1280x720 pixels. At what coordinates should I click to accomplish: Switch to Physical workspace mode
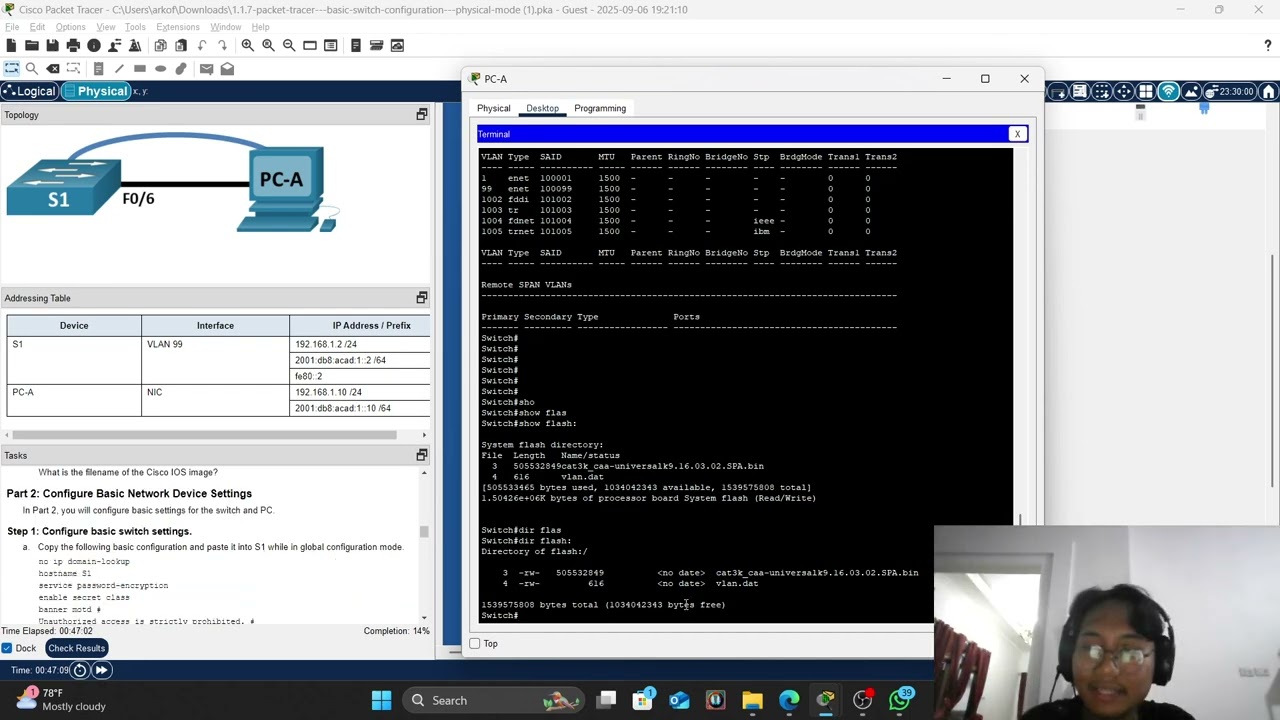96,91
